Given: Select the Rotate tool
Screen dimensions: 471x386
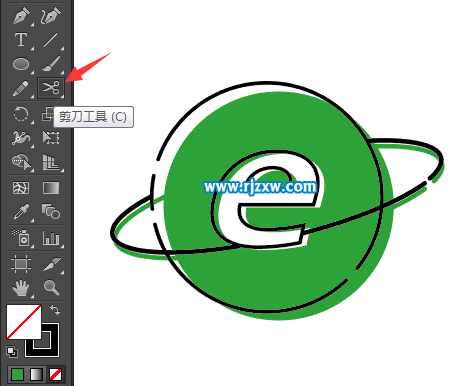Looking at the screenshot, I should [21, 114].
